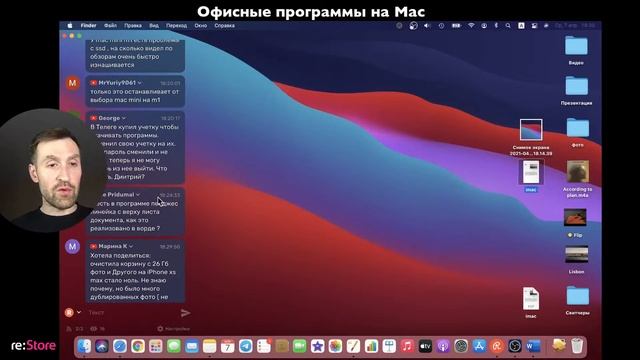The image size is (640, 360).
Task: Open Keynote app in the Dock
Action: 389,347
